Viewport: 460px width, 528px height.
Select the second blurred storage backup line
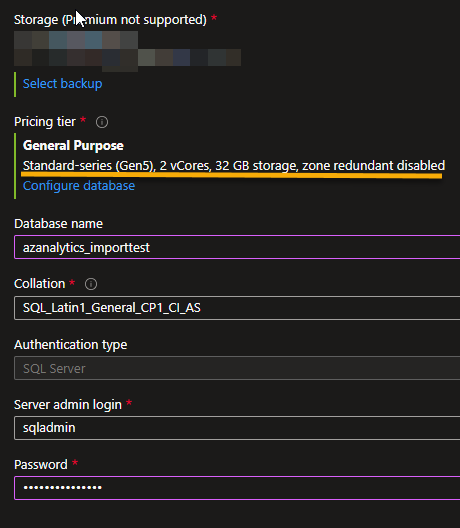[127, 58]
